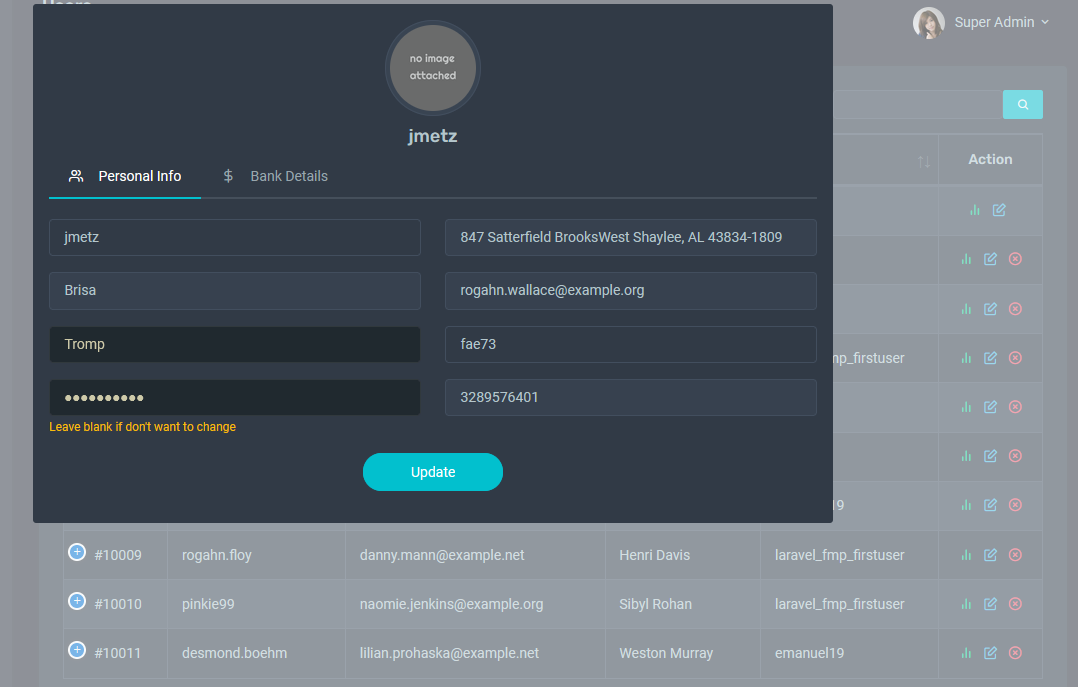Click the 'no image attached' profile avatar

click(x=433, y=67)
